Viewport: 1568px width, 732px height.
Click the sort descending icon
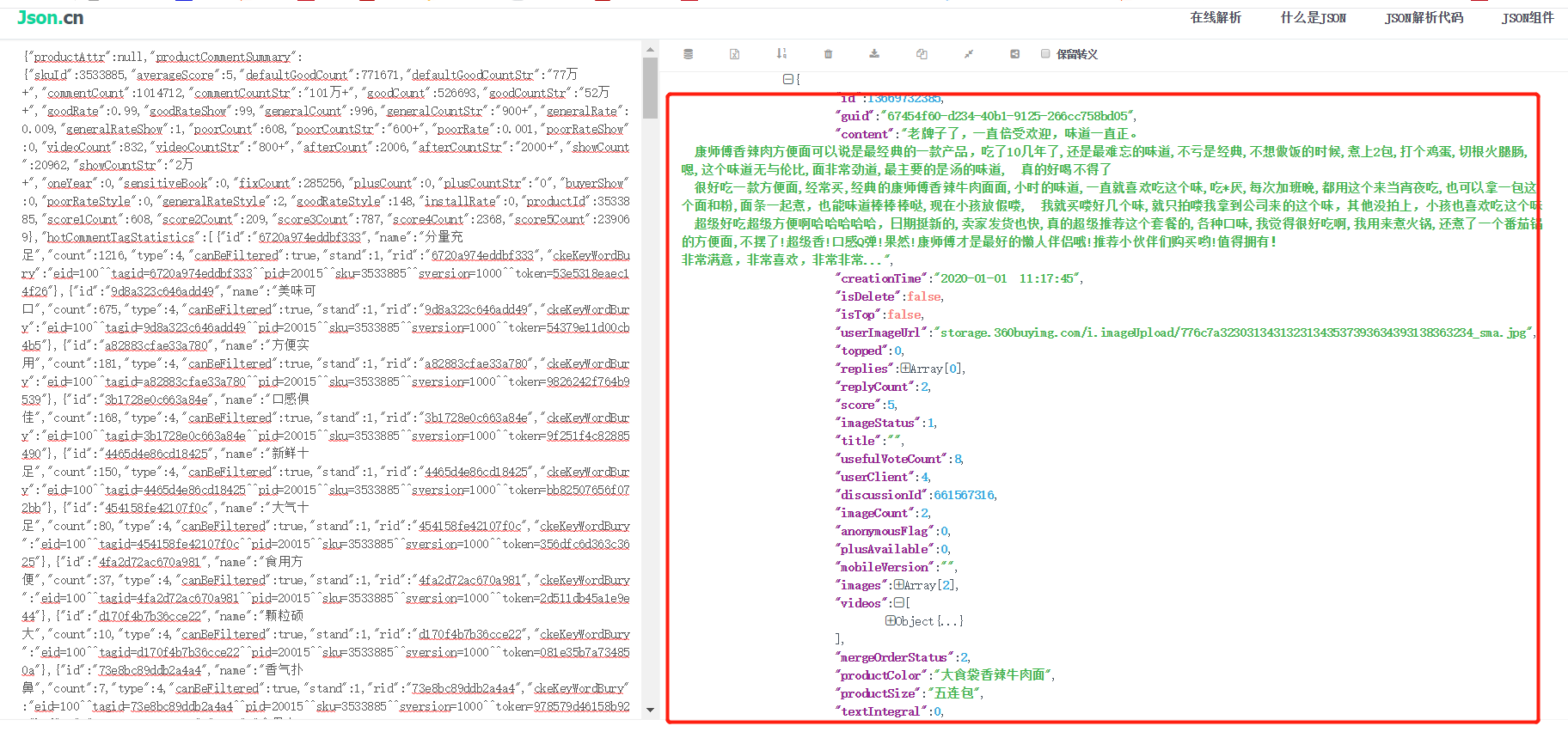(x=781, y=53)
